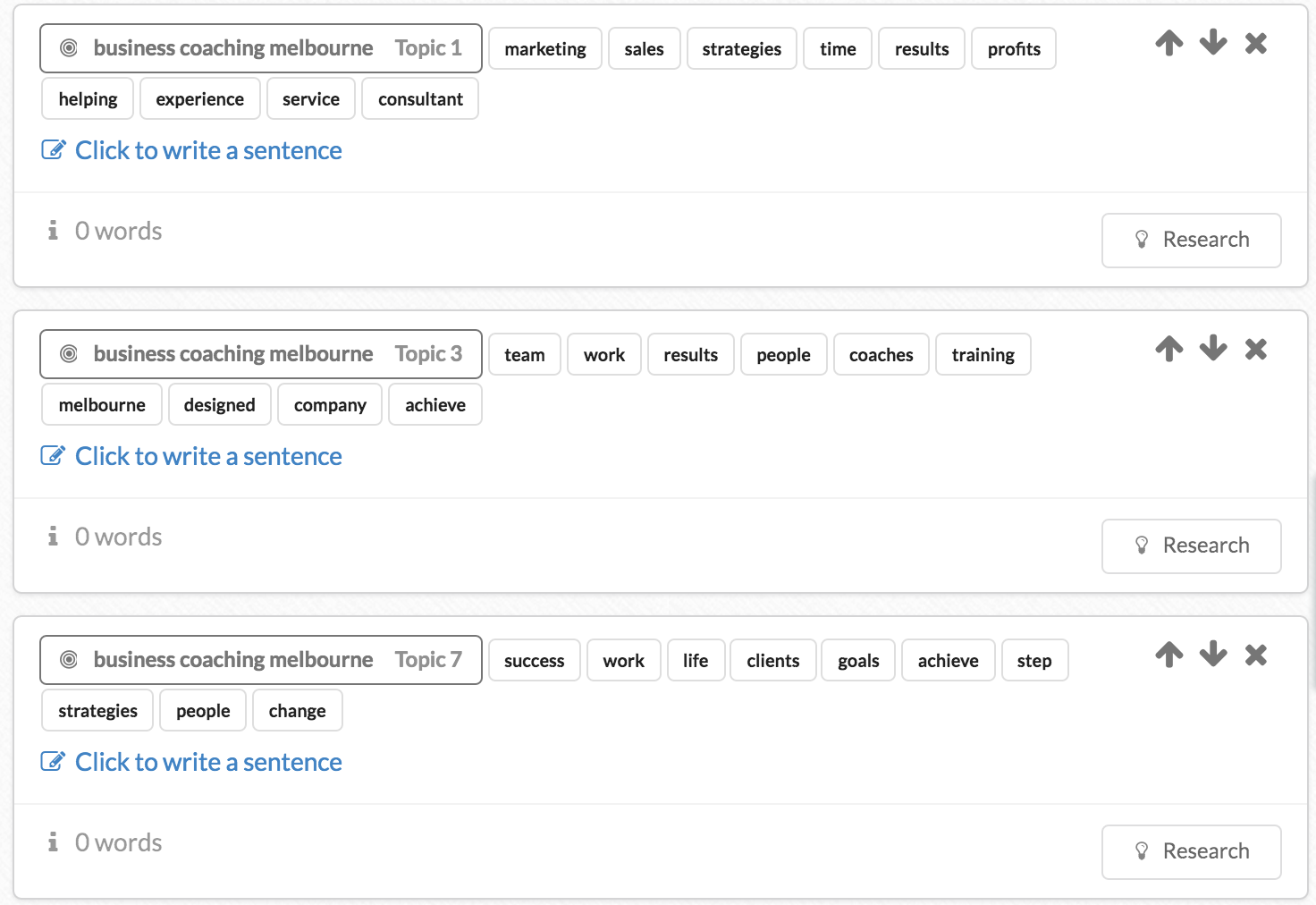This screenshot has height=905, width=1316.
Task: Select the 'helping' keyword tag
Action: 88,98
